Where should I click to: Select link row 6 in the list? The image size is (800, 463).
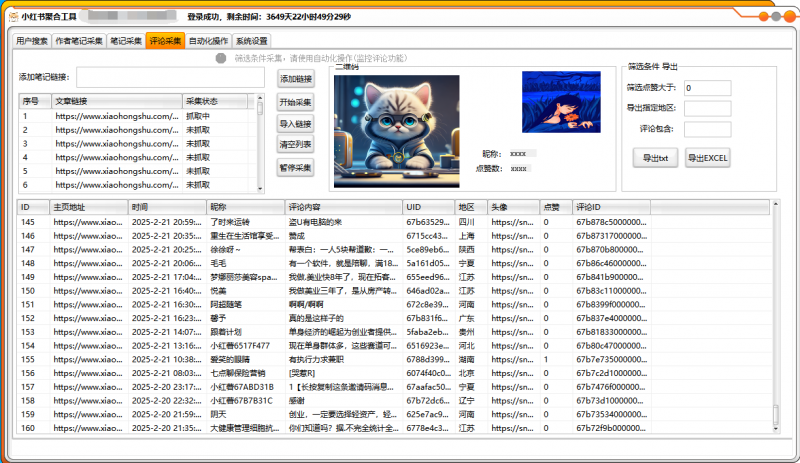click(137, 185)
